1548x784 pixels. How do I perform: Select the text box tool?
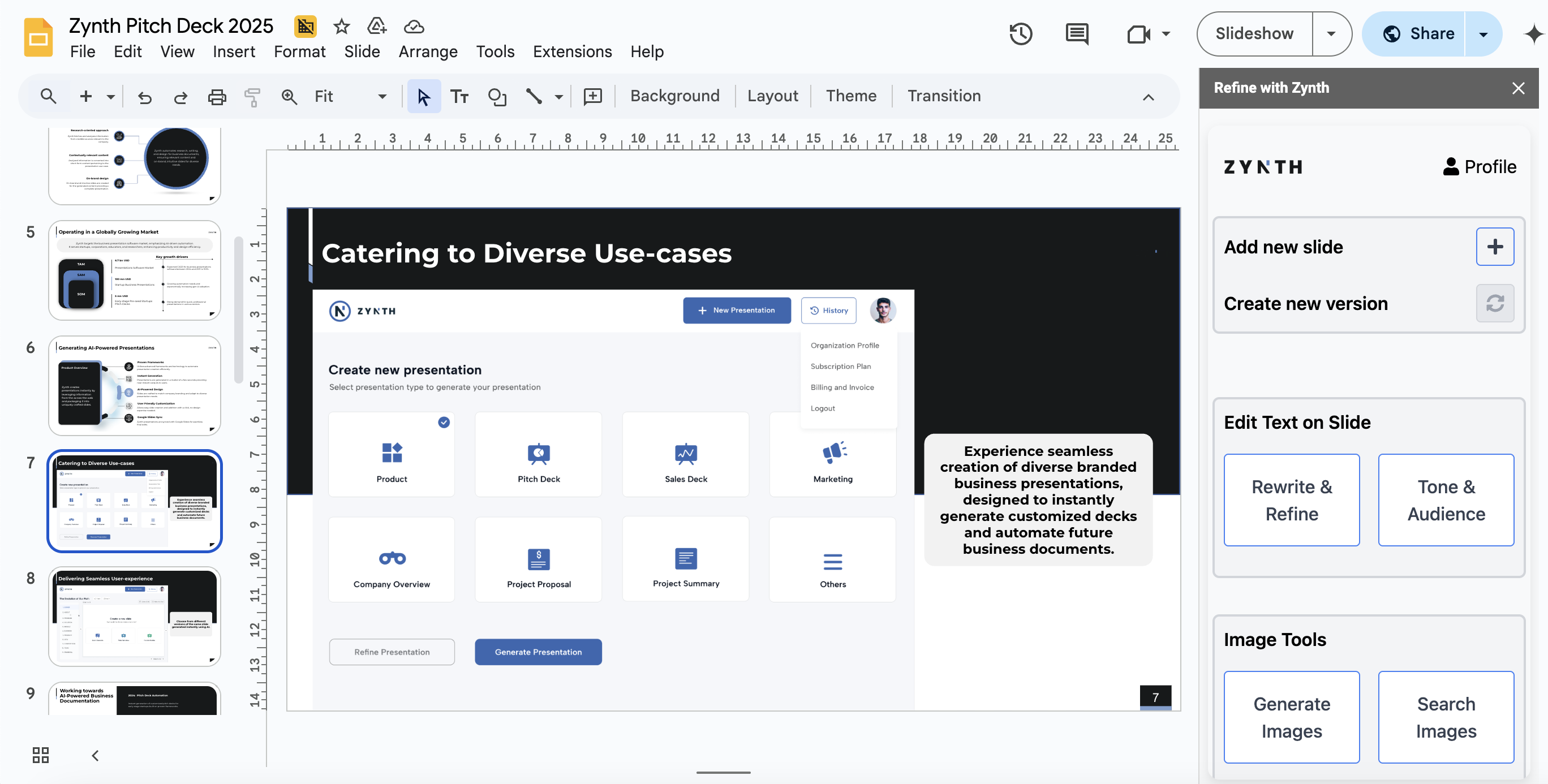(x=459, y=97)
